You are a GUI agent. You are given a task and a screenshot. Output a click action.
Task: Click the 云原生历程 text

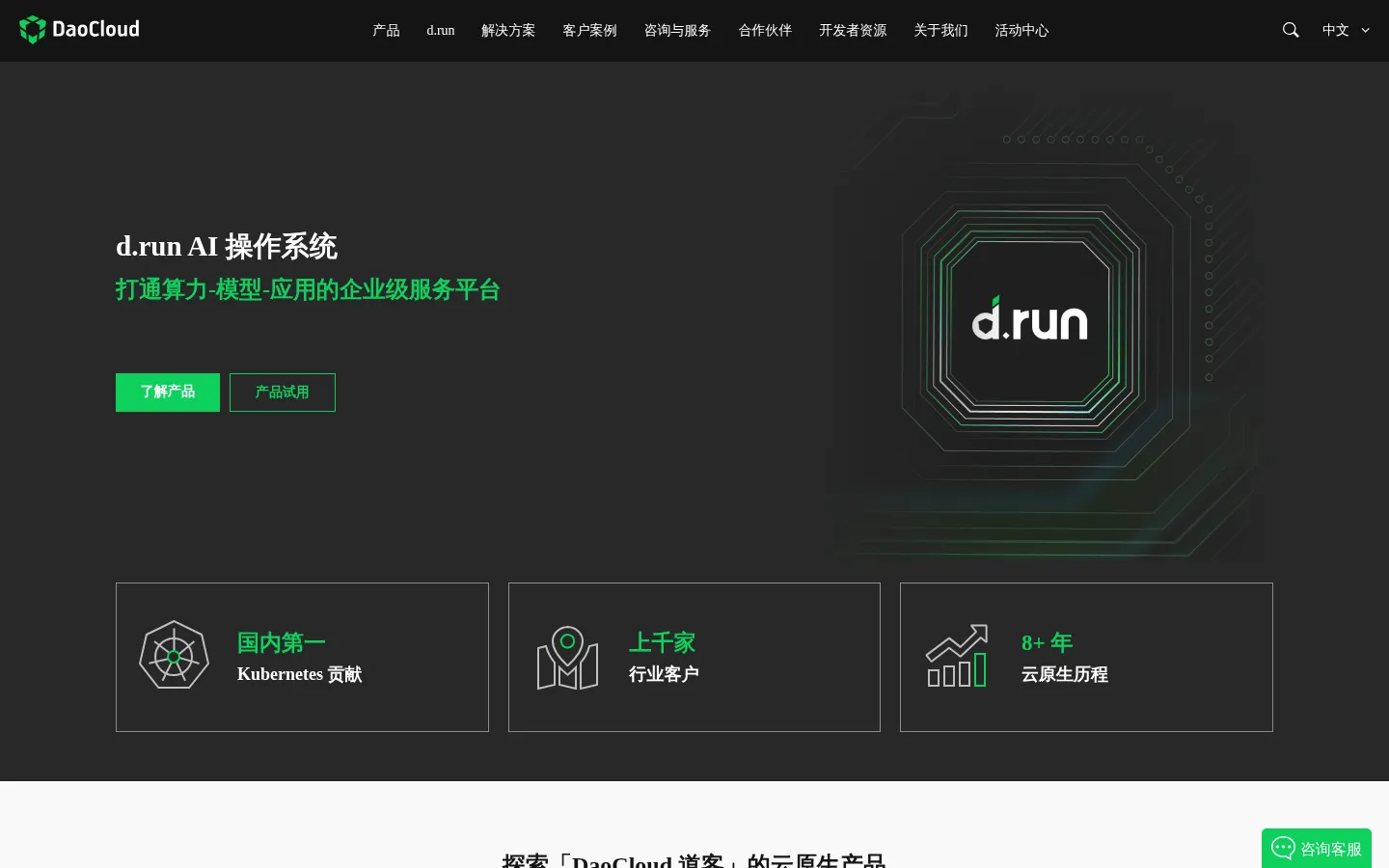tap(1065, 674)
